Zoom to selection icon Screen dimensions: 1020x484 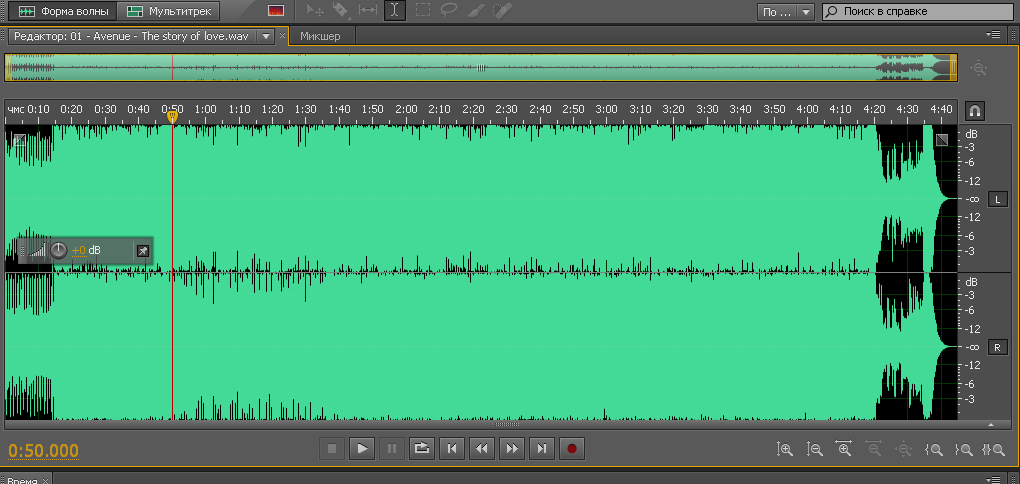tap(993, 448)
